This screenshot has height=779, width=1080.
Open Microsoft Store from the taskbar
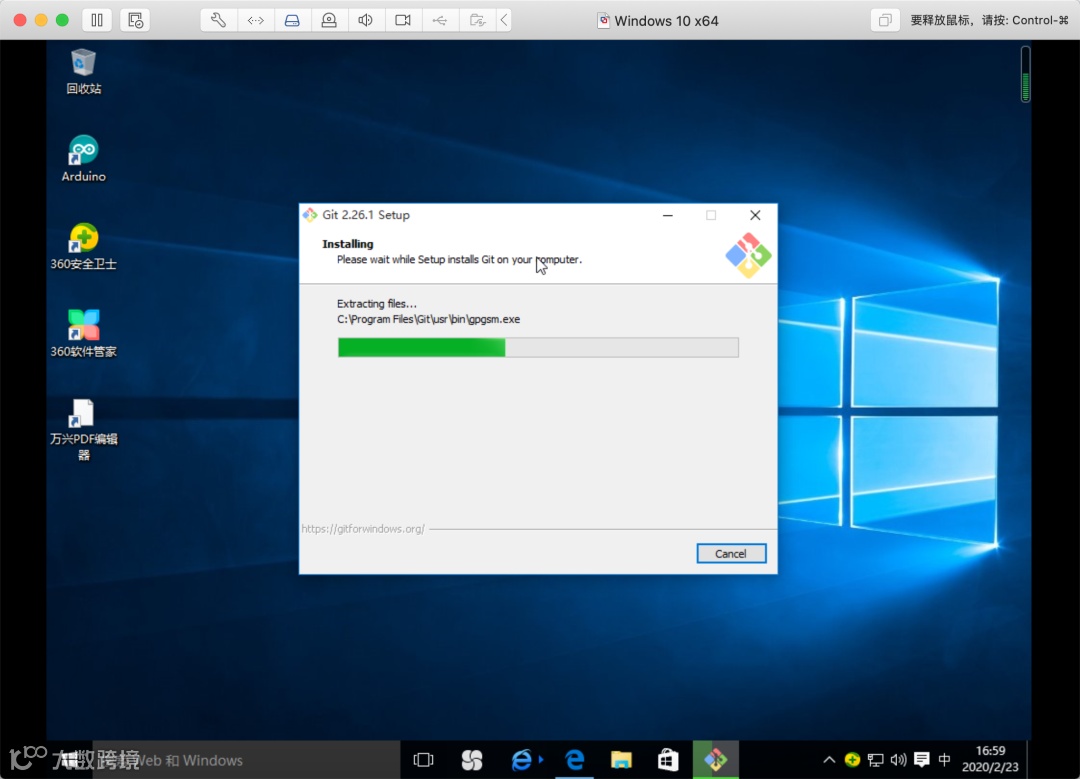(x=668, y=760)
